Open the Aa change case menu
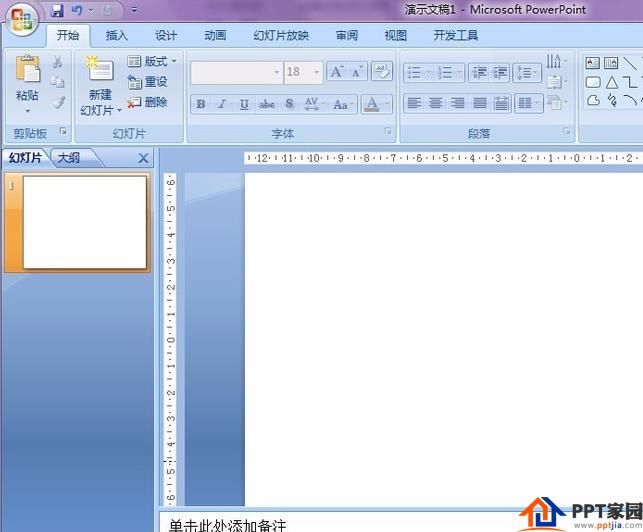This screenshot has height=532, width=643. coord(342,104)
